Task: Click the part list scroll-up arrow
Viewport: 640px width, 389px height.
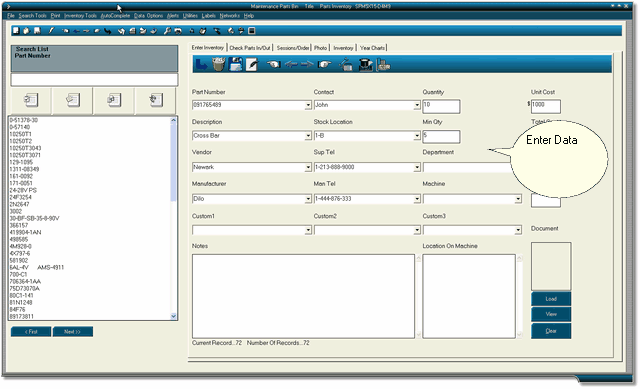Action: click(x=173, y=120)
